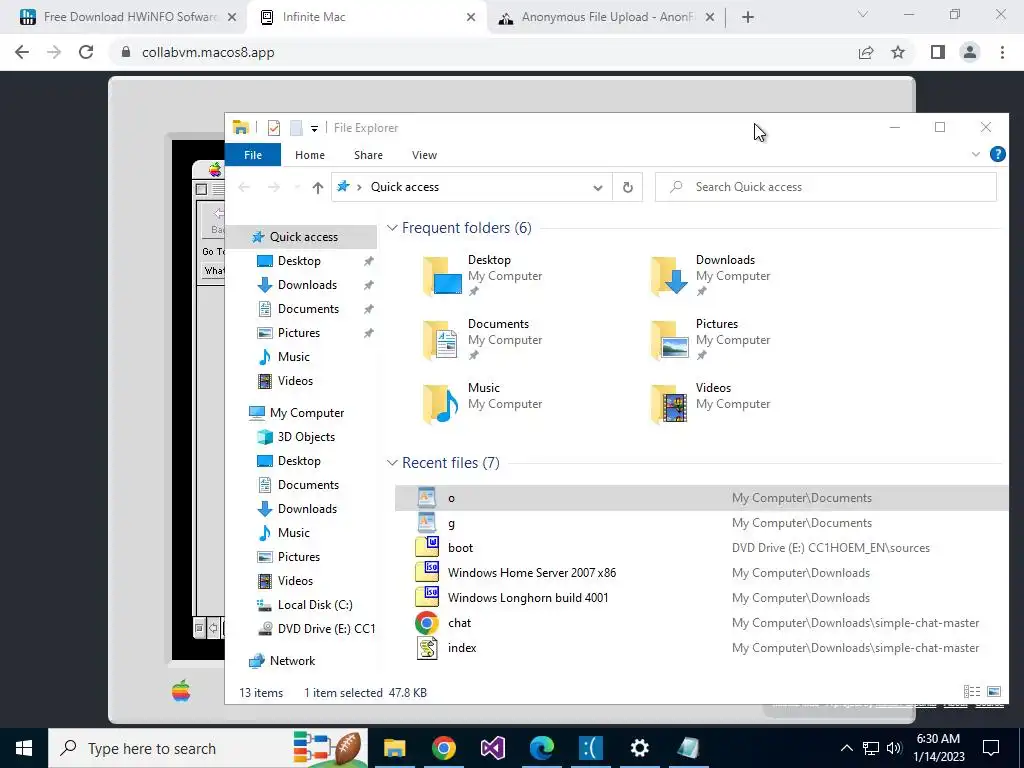This screenshot has height=768, width=1024.
Task: Open File Explorer help icon
Action: 997,154
